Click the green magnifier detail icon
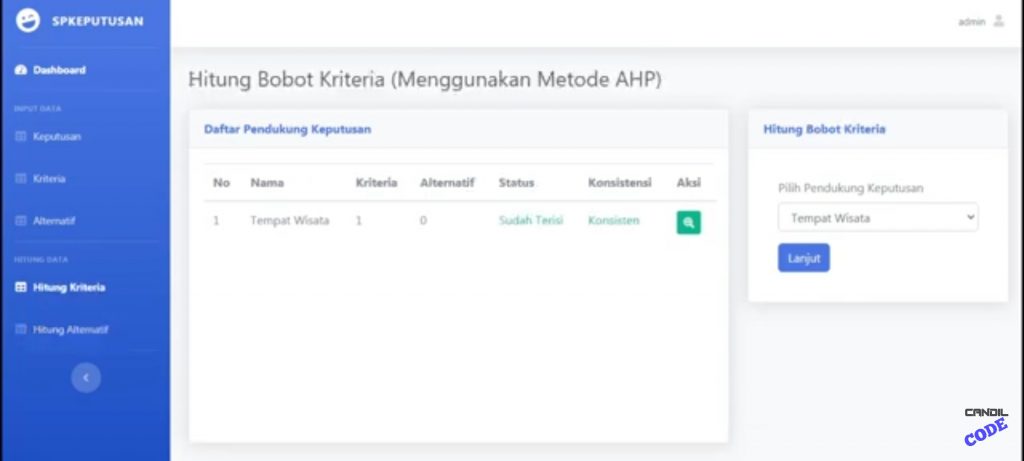 pos(688,222)
